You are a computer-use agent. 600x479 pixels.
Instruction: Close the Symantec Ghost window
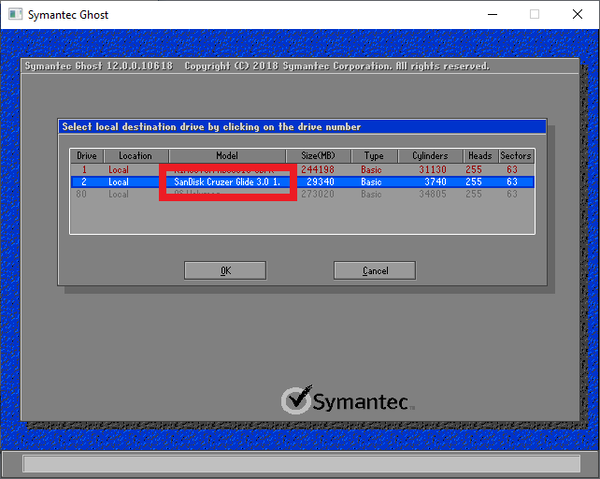click(579, 15)
